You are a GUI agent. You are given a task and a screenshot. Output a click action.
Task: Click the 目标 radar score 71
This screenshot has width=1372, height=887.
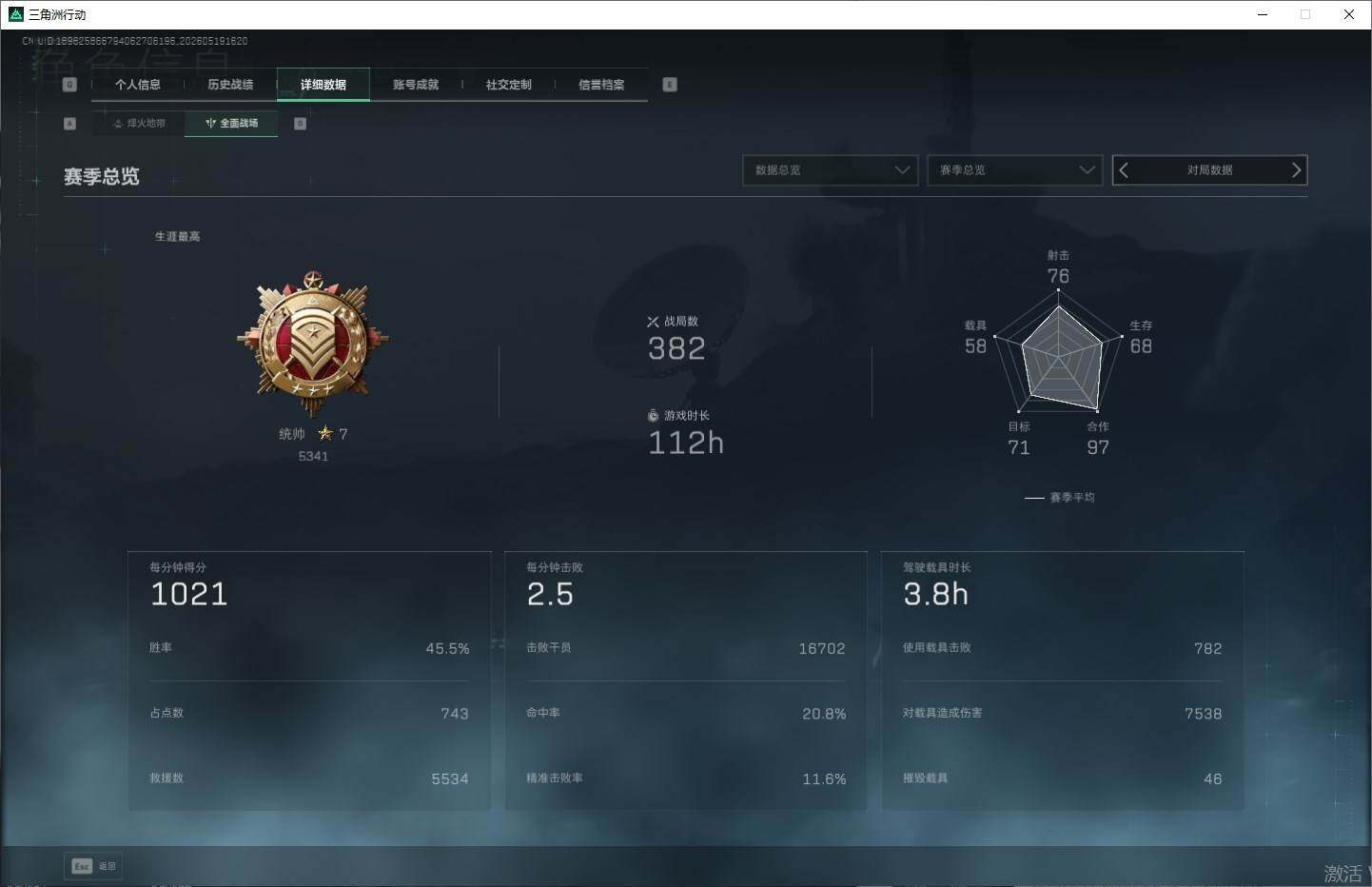pos(1019,447)
